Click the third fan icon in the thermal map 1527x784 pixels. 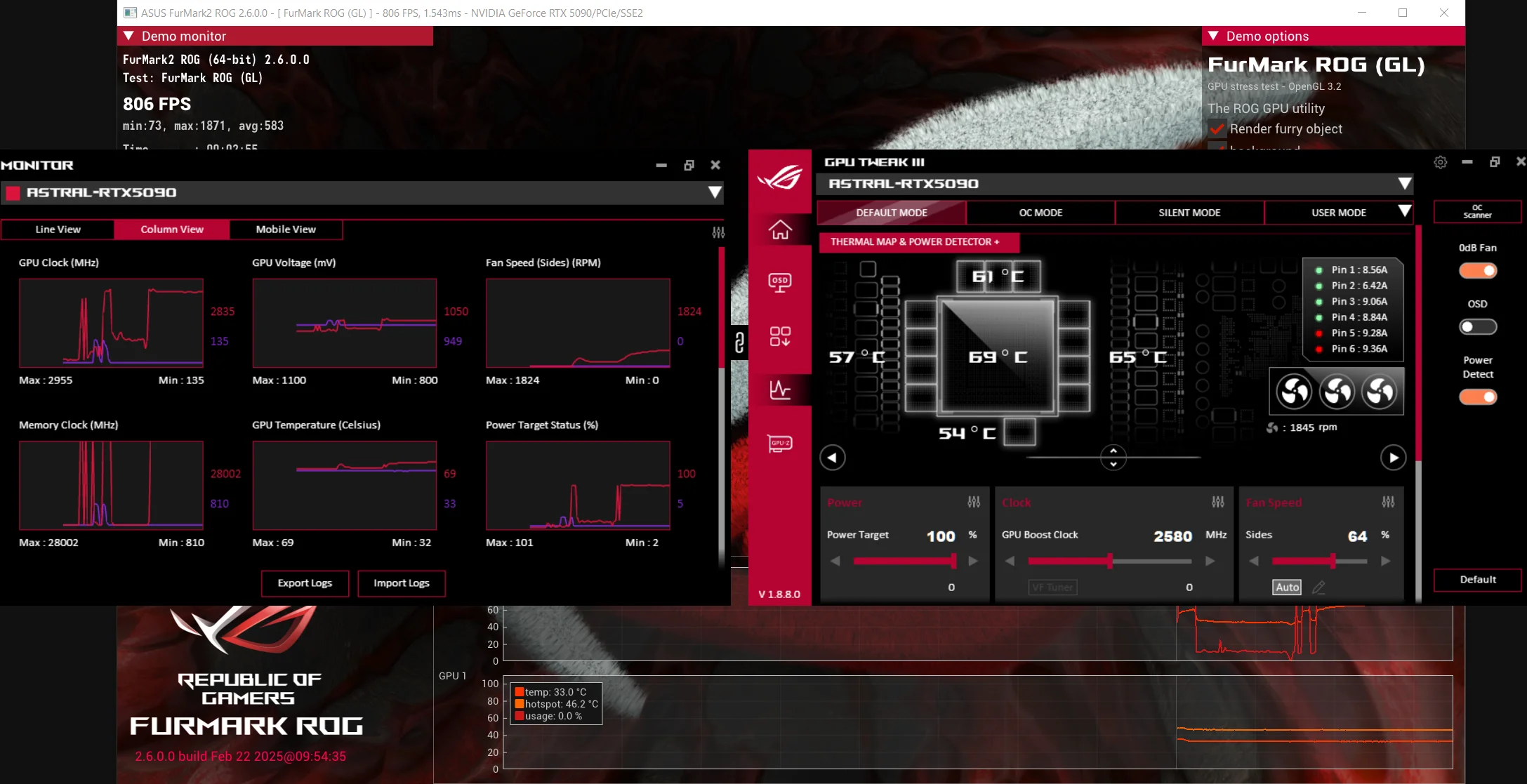tap(1380, 392)
